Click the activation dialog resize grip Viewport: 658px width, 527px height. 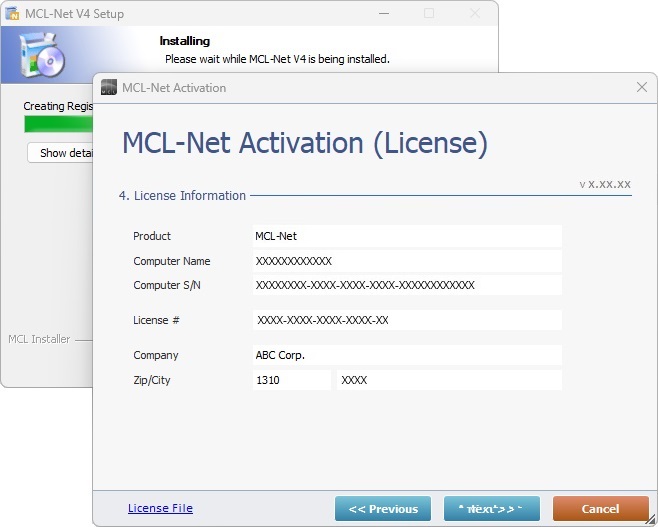651,521
